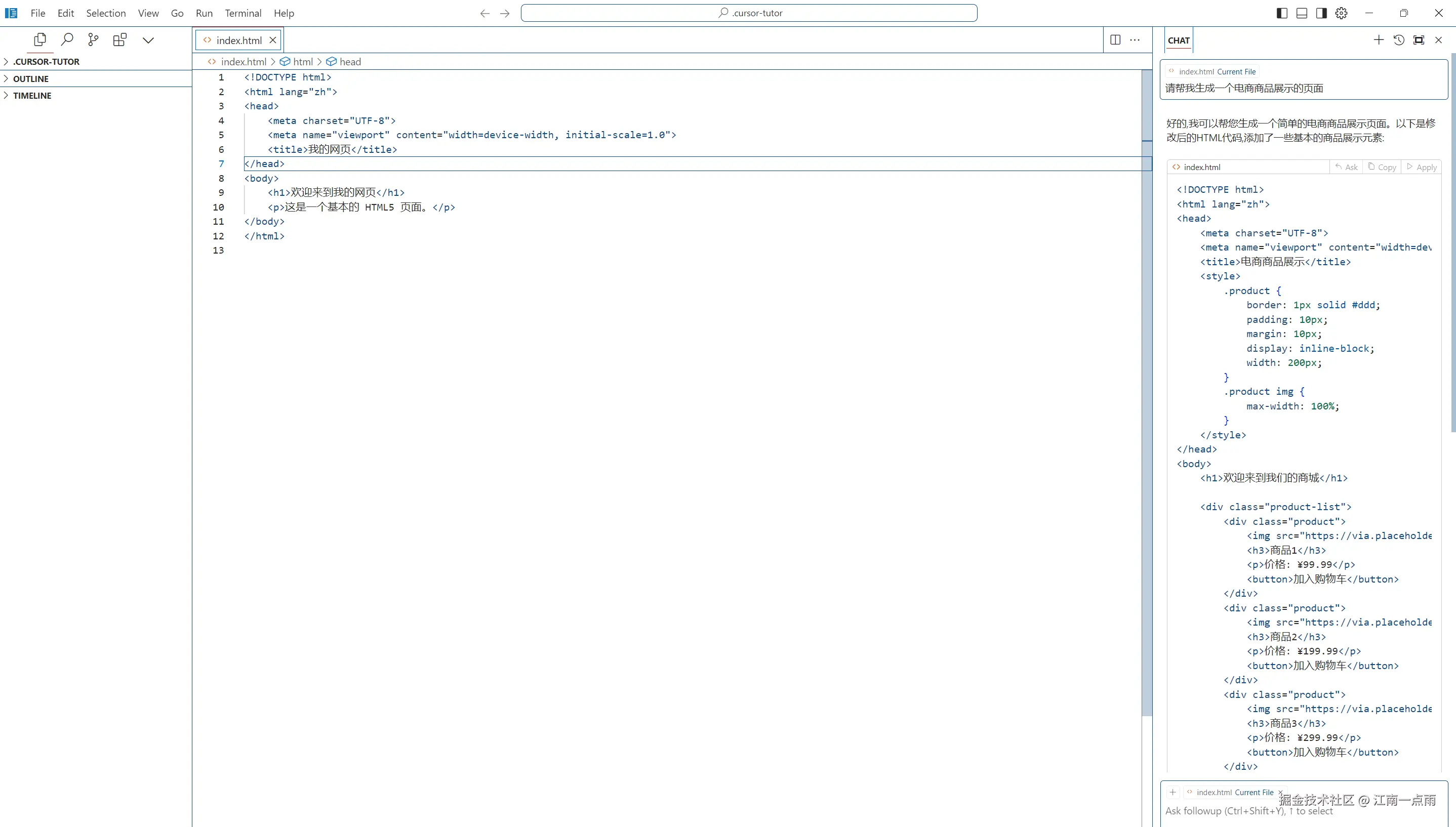The height and width of the screenshot is (827, 1456).
Task: Expand the OUTLINE section
Action: 31,78
